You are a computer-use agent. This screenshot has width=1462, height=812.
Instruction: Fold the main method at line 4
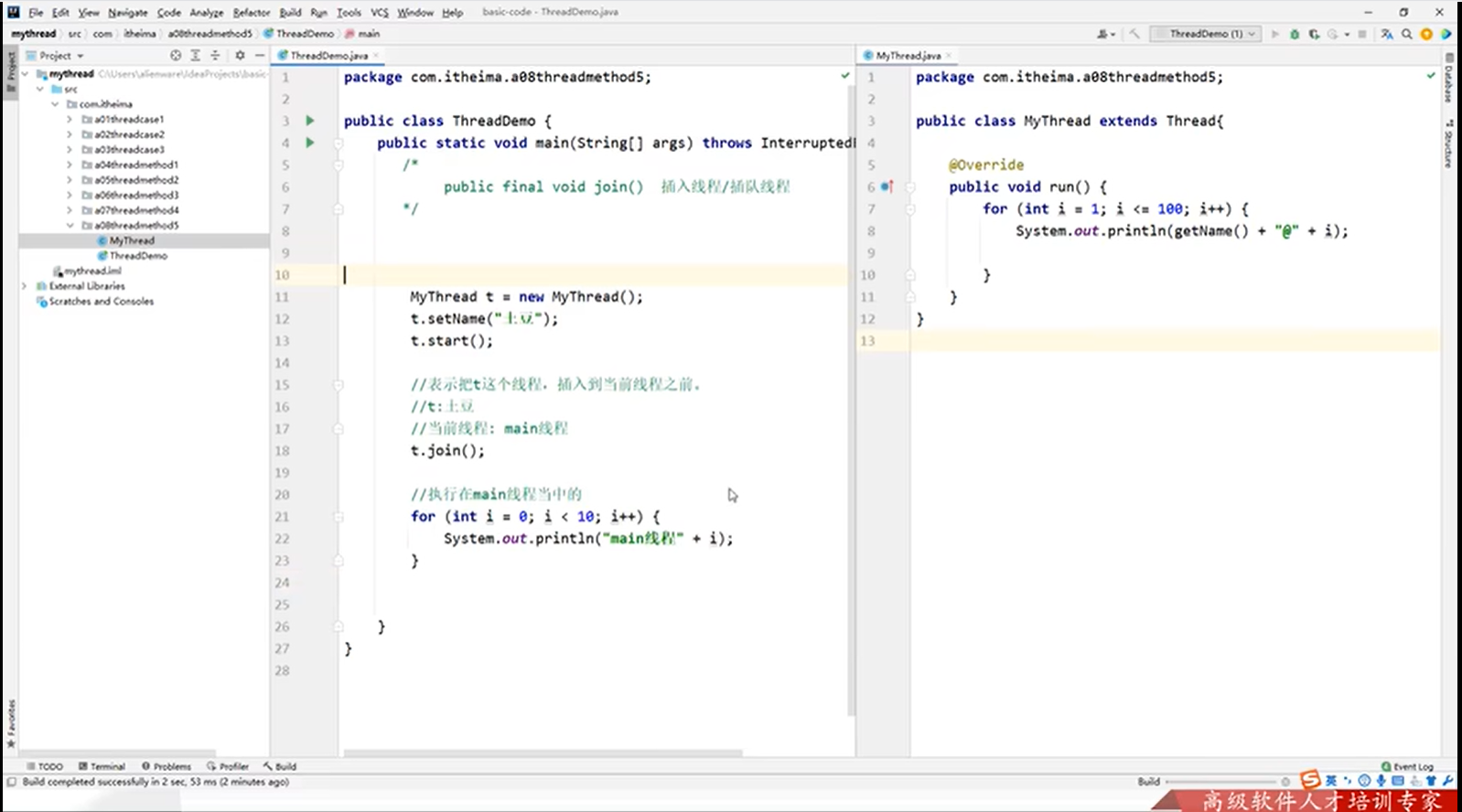338,144
